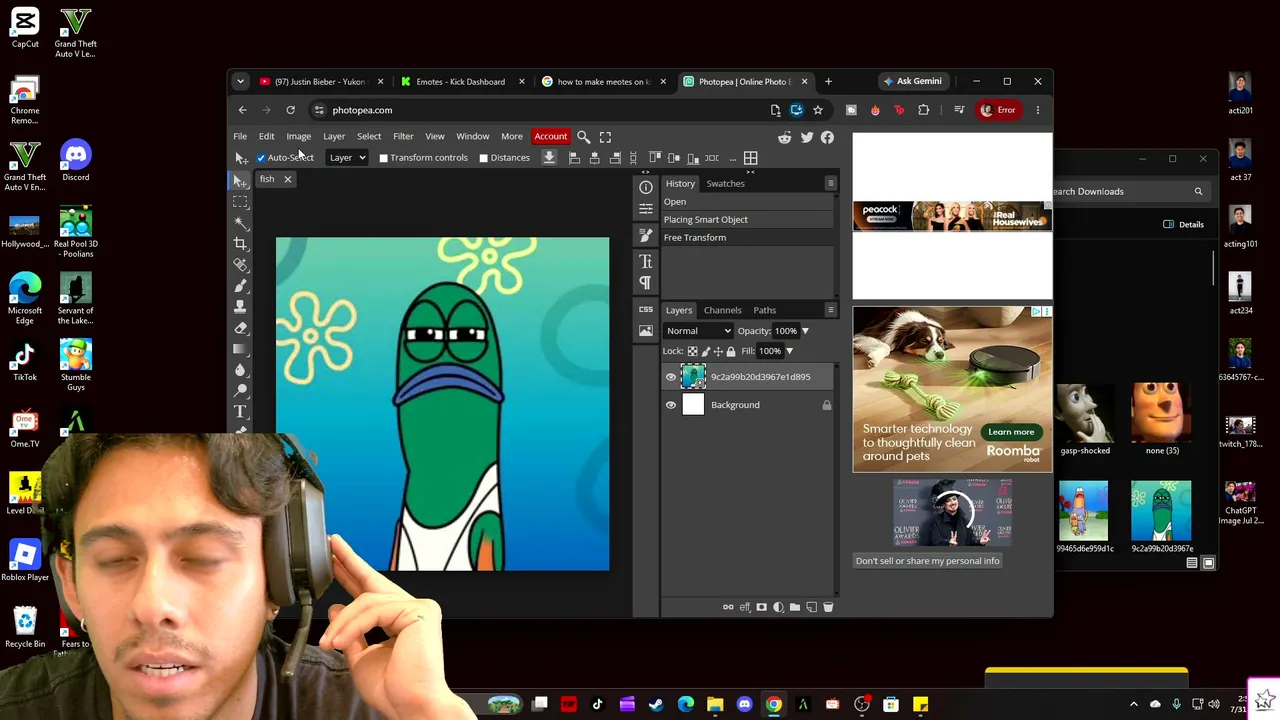The image size is (1280, 720).
Task: Hide the 9c2a99b20d3967e1d895 layer
Action: click(x=671, y=377)
